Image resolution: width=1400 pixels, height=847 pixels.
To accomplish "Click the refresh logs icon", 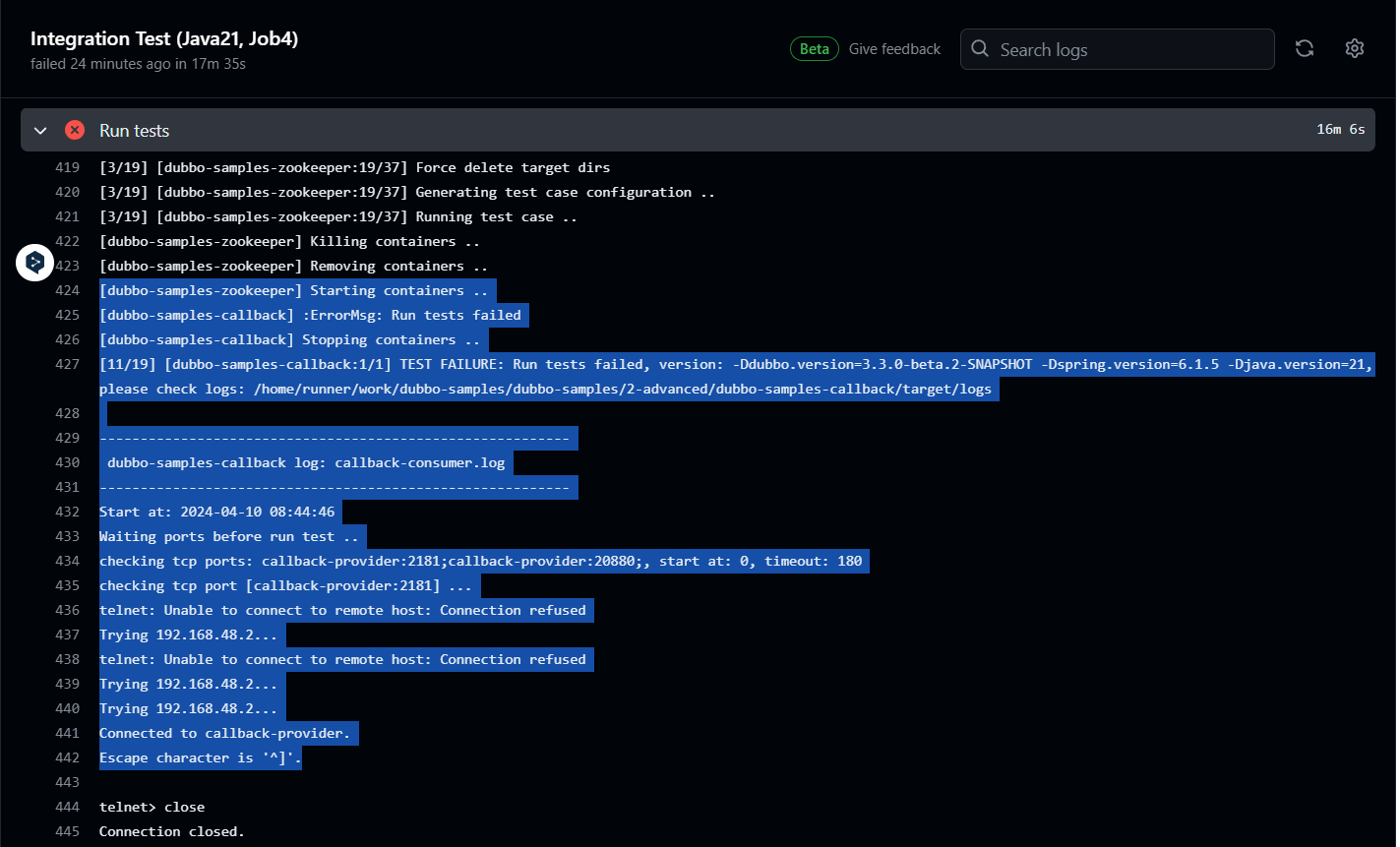I will (1305, 48).
